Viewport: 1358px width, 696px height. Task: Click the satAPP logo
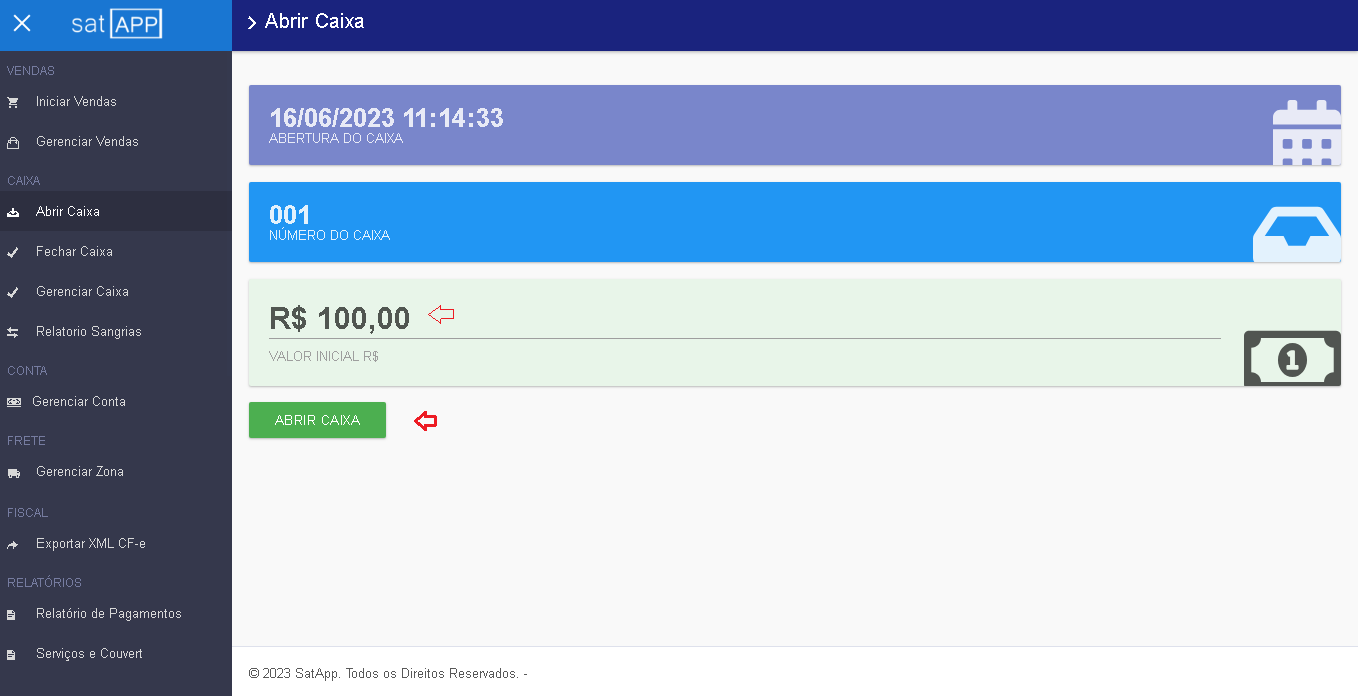[x=116, y=24]
